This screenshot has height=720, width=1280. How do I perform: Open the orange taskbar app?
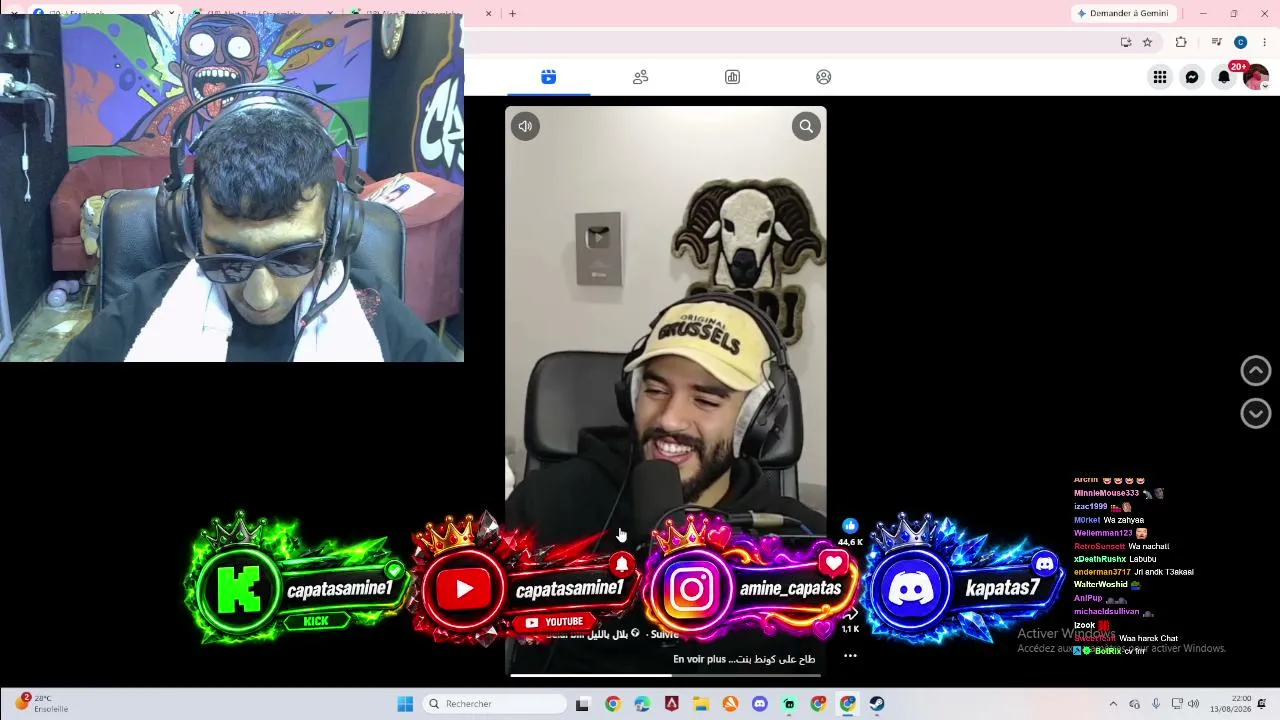(730, 704)
